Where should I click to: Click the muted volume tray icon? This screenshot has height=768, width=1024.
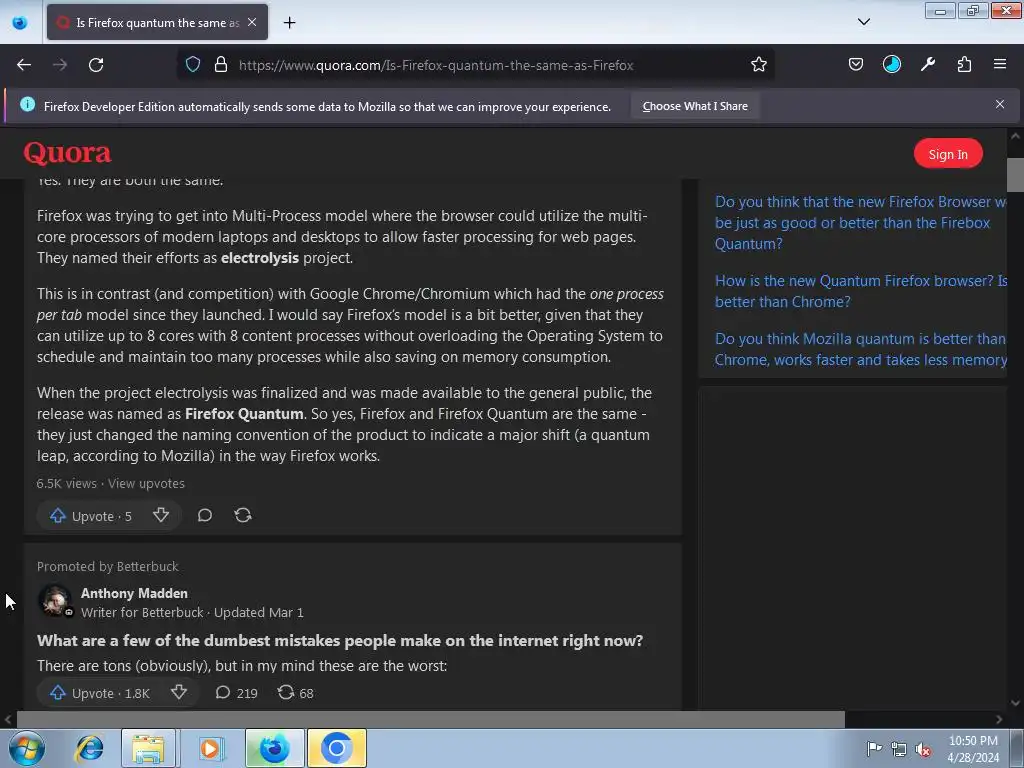pos(923,749)
